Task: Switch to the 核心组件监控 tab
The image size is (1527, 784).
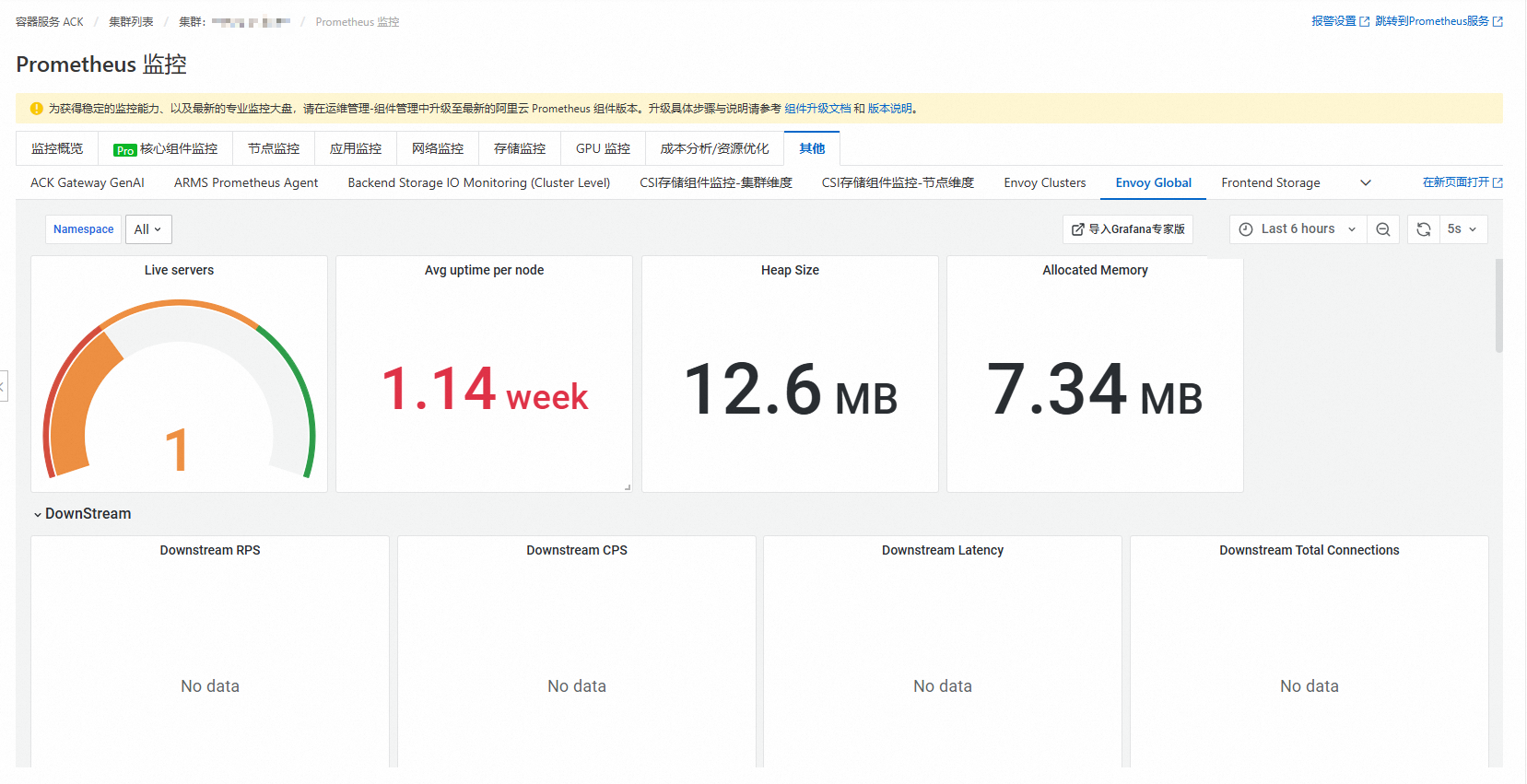Action: click(166, 148)
